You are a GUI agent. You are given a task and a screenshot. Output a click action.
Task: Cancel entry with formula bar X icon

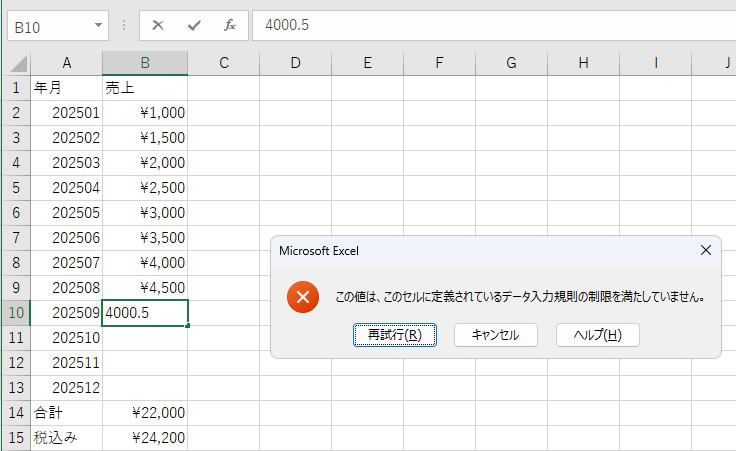158,25
